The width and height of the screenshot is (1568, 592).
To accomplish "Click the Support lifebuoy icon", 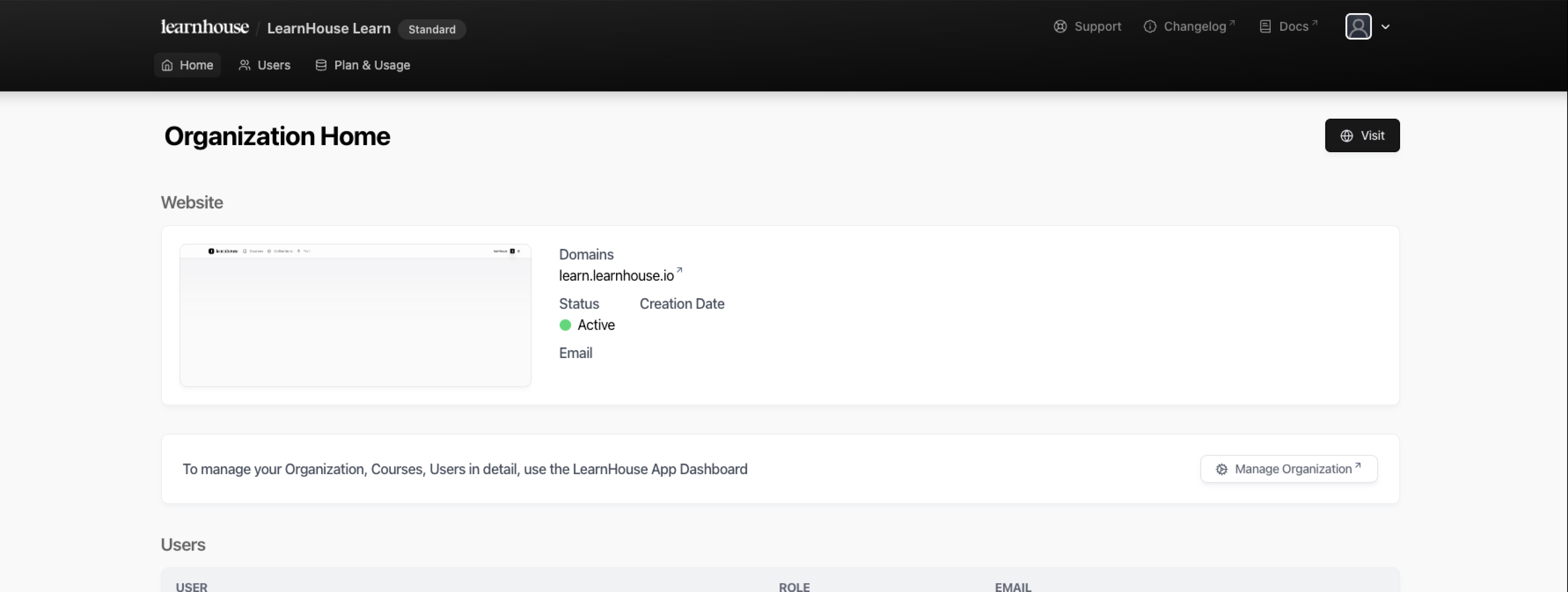I will point(1060,27).
